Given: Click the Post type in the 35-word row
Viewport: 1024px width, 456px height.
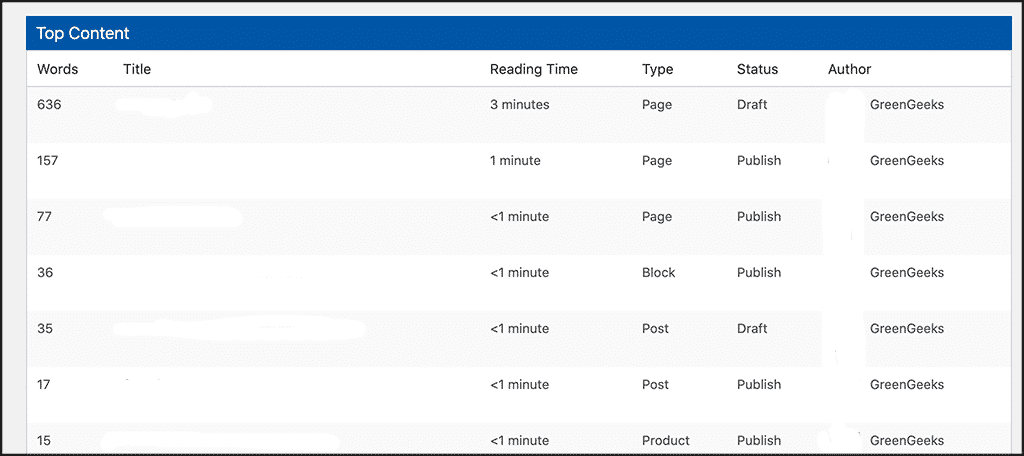Looking at the screenshot, I should pos(656,329).
